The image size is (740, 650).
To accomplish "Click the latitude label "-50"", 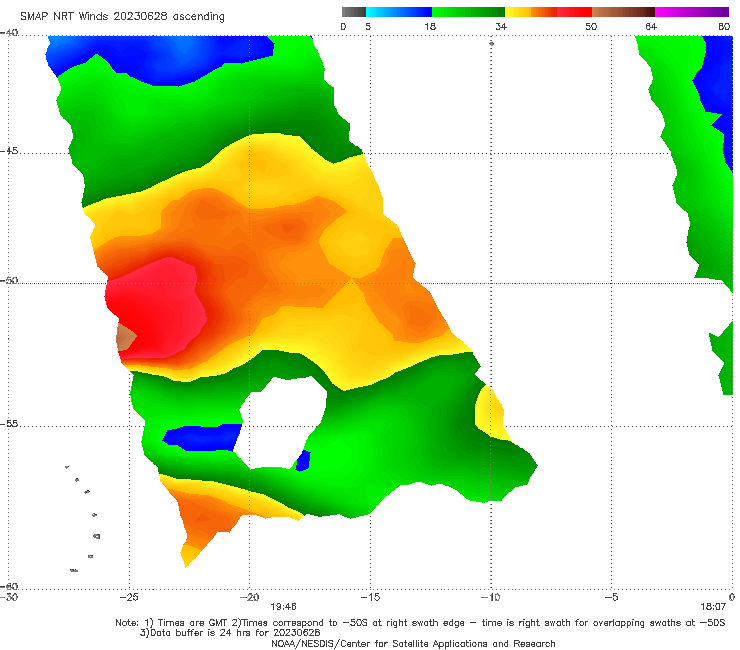I will point(9,280).
